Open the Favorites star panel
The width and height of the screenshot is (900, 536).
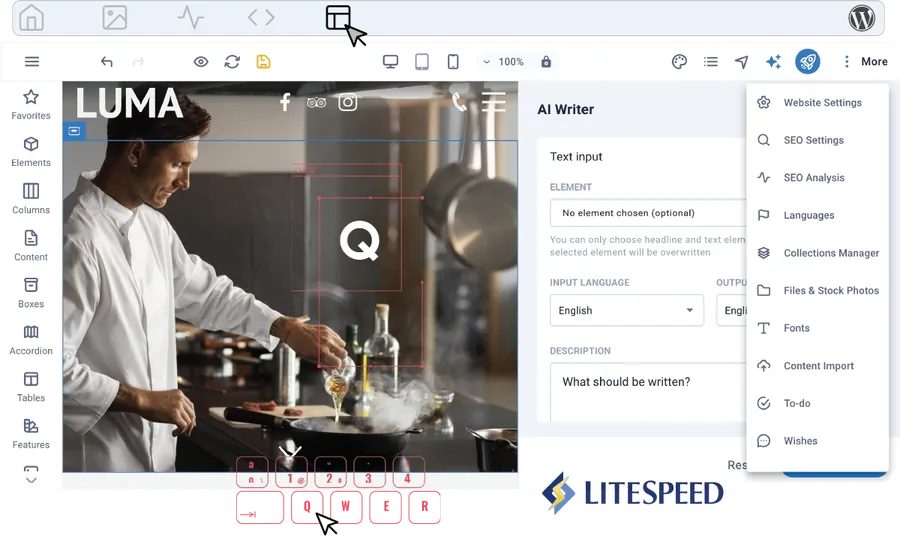31,104
